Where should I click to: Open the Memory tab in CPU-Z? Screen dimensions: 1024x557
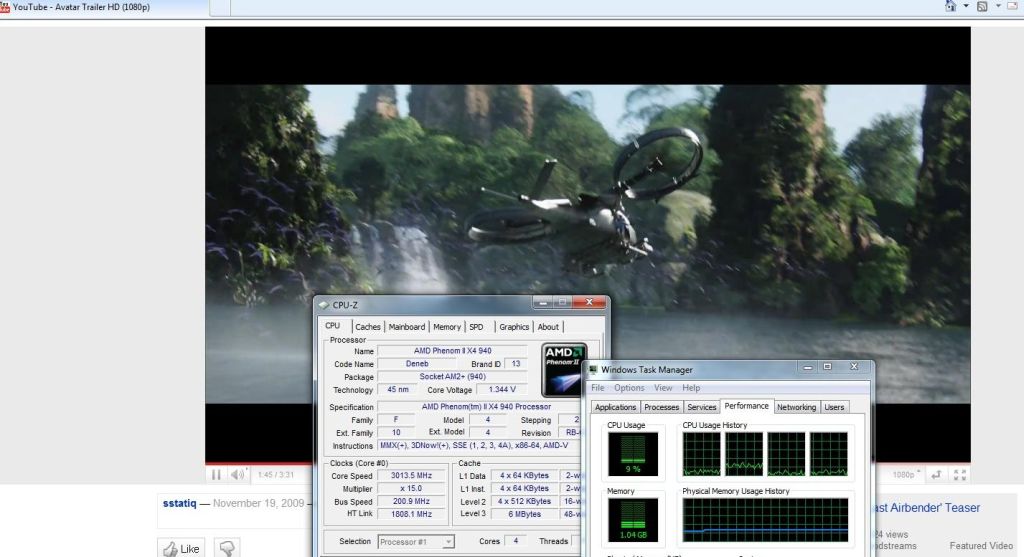tap(447, 326)
